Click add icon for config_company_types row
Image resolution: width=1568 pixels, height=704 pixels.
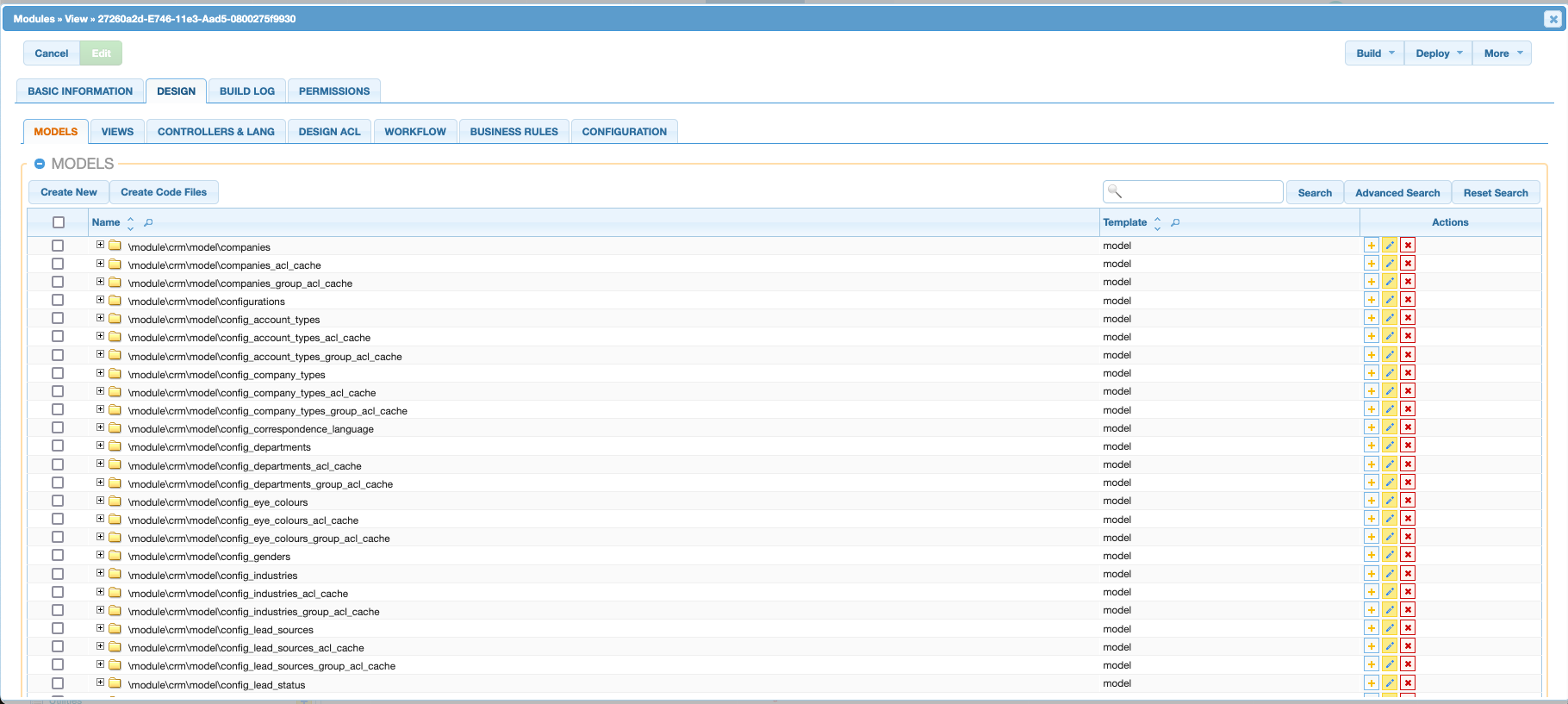click(1372, 373)
